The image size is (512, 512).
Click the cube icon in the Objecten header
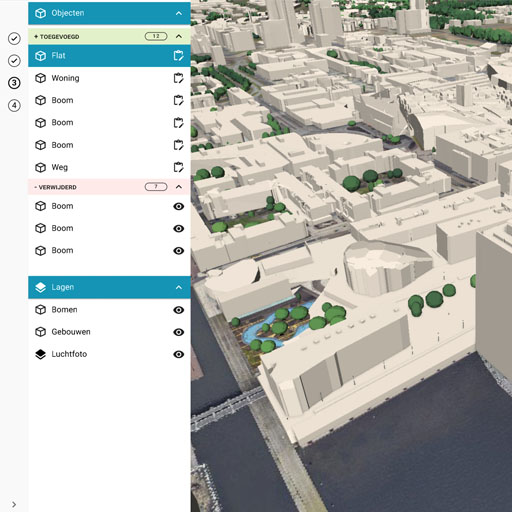40,13
